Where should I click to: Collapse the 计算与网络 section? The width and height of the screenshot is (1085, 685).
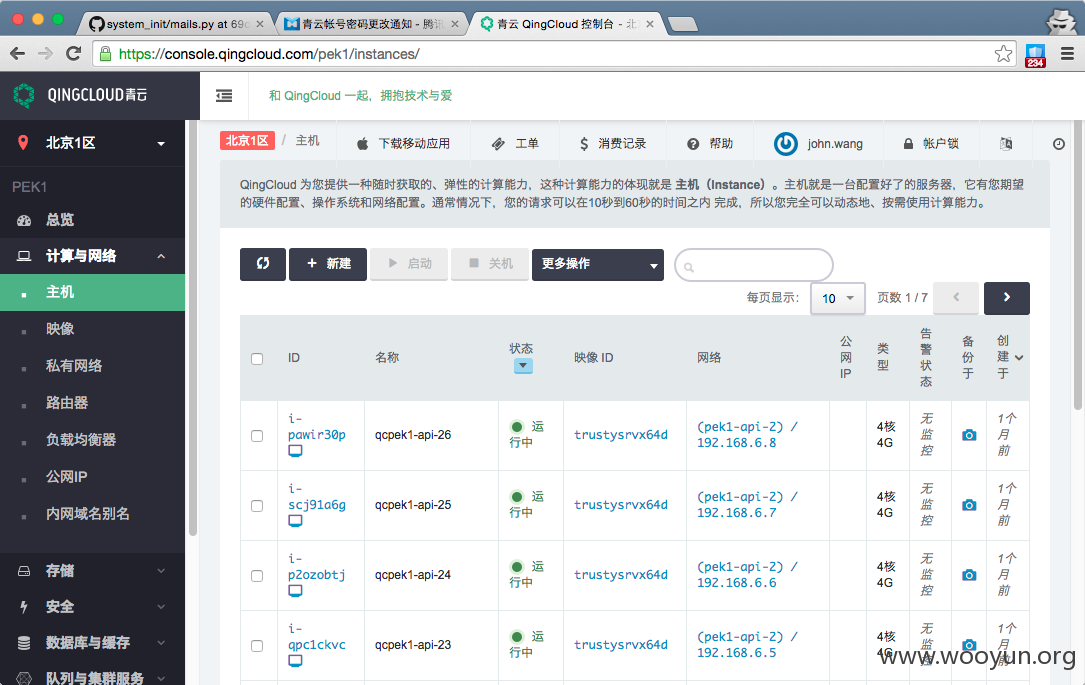coord(93,256)
